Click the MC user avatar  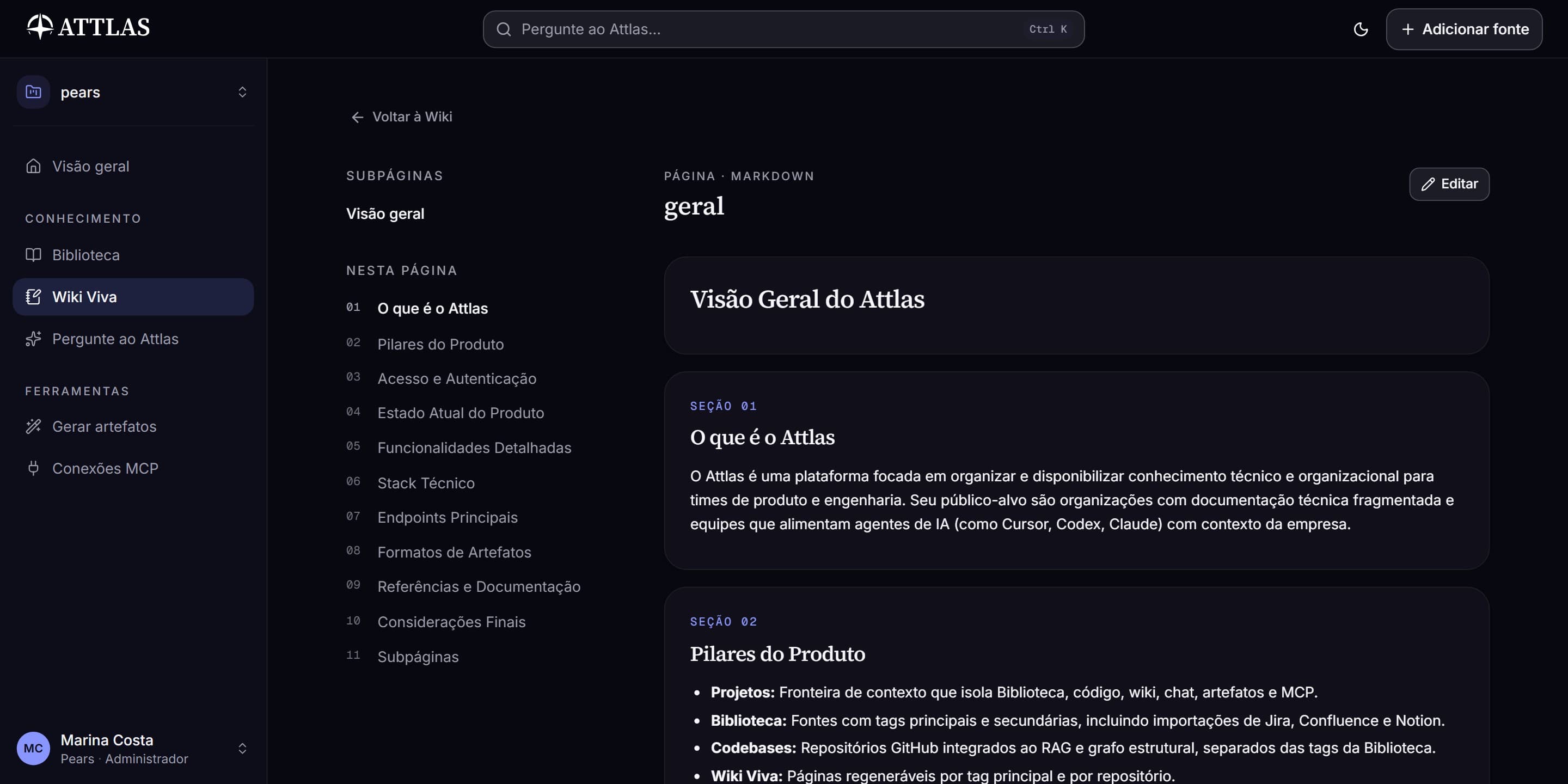pos(33,748)
